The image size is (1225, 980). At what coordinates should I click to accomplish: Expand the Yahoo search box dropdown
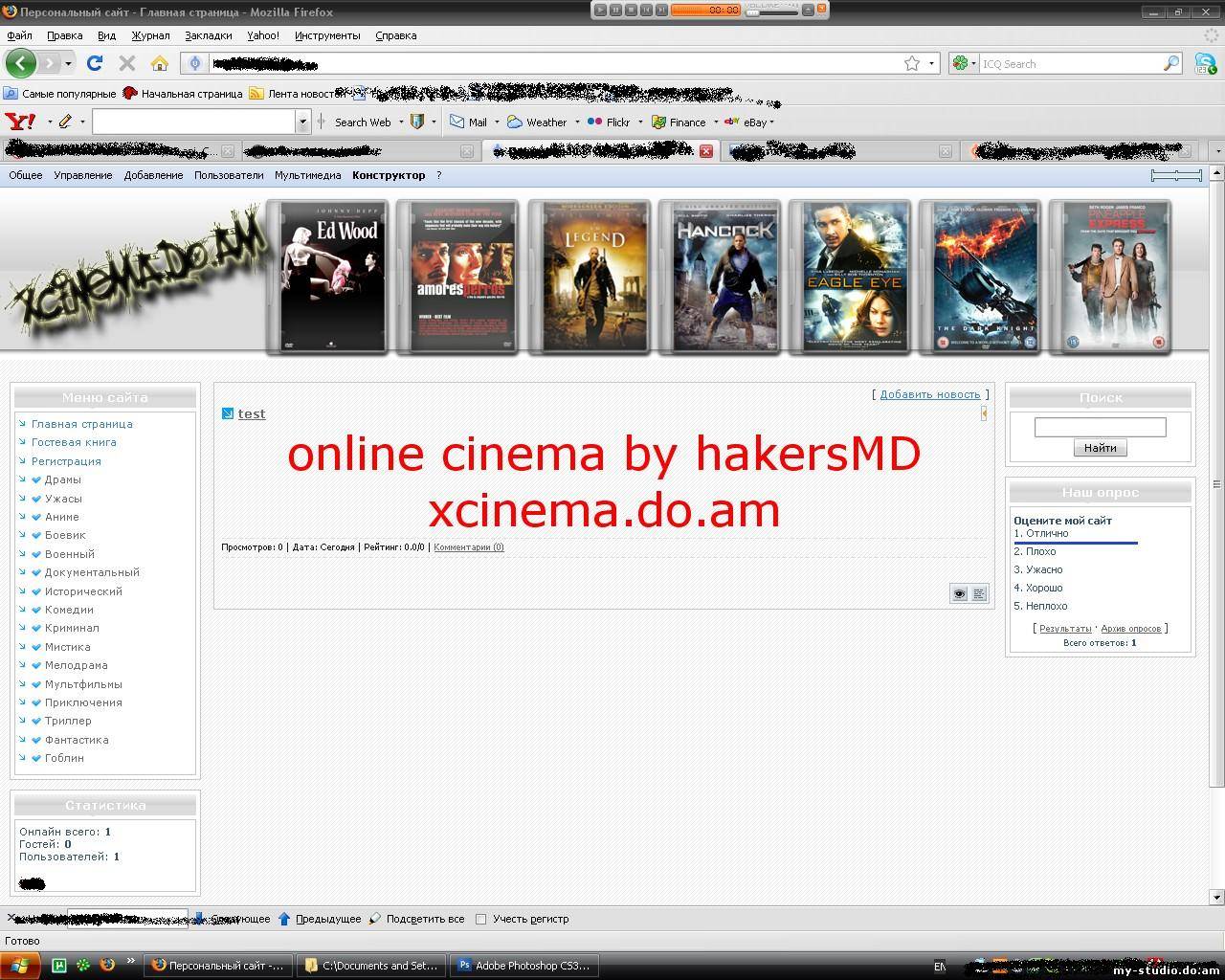[x=303, y=122]
